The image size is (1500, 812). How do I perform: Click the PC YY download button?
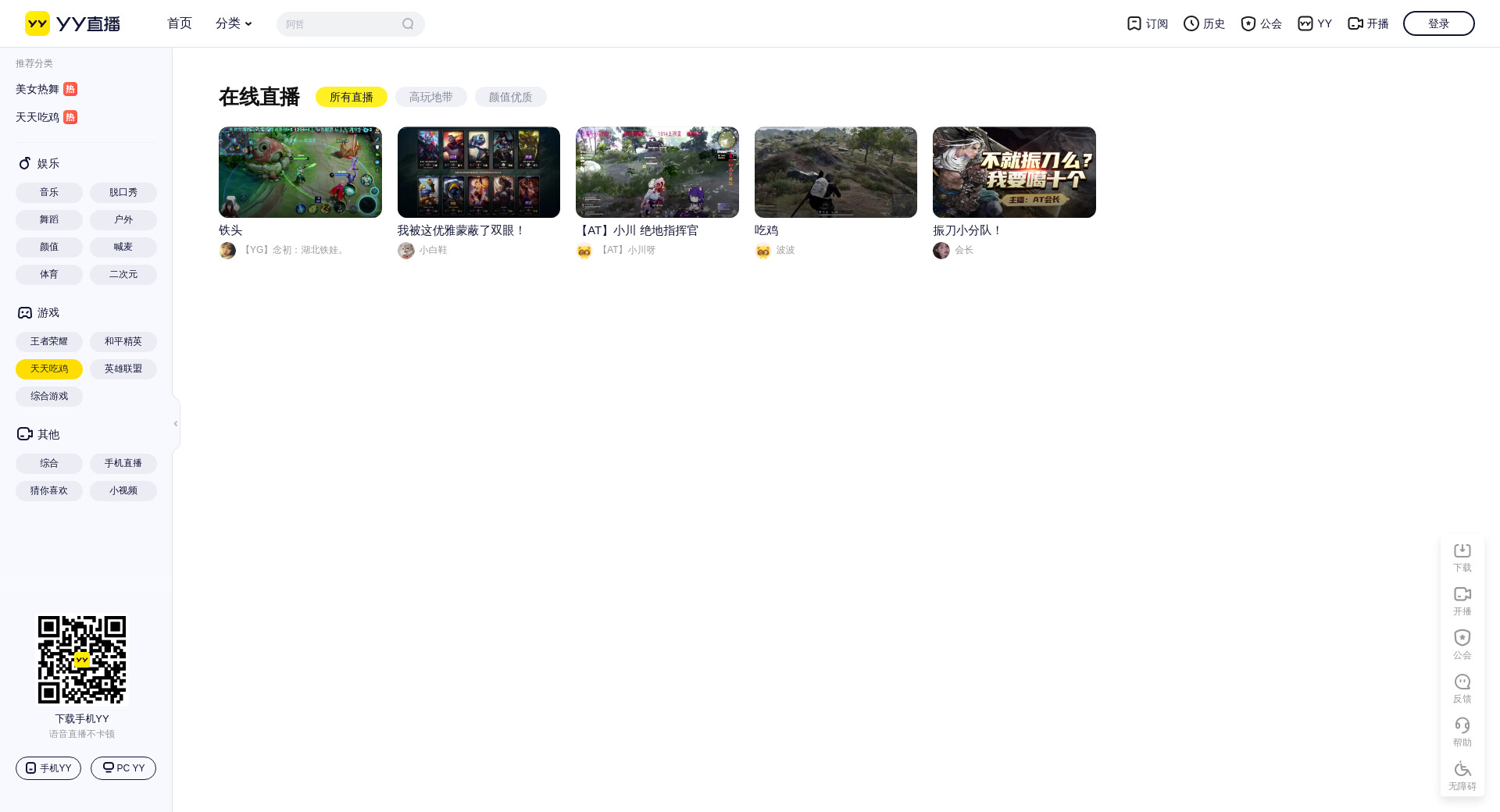tap(123, 768)
